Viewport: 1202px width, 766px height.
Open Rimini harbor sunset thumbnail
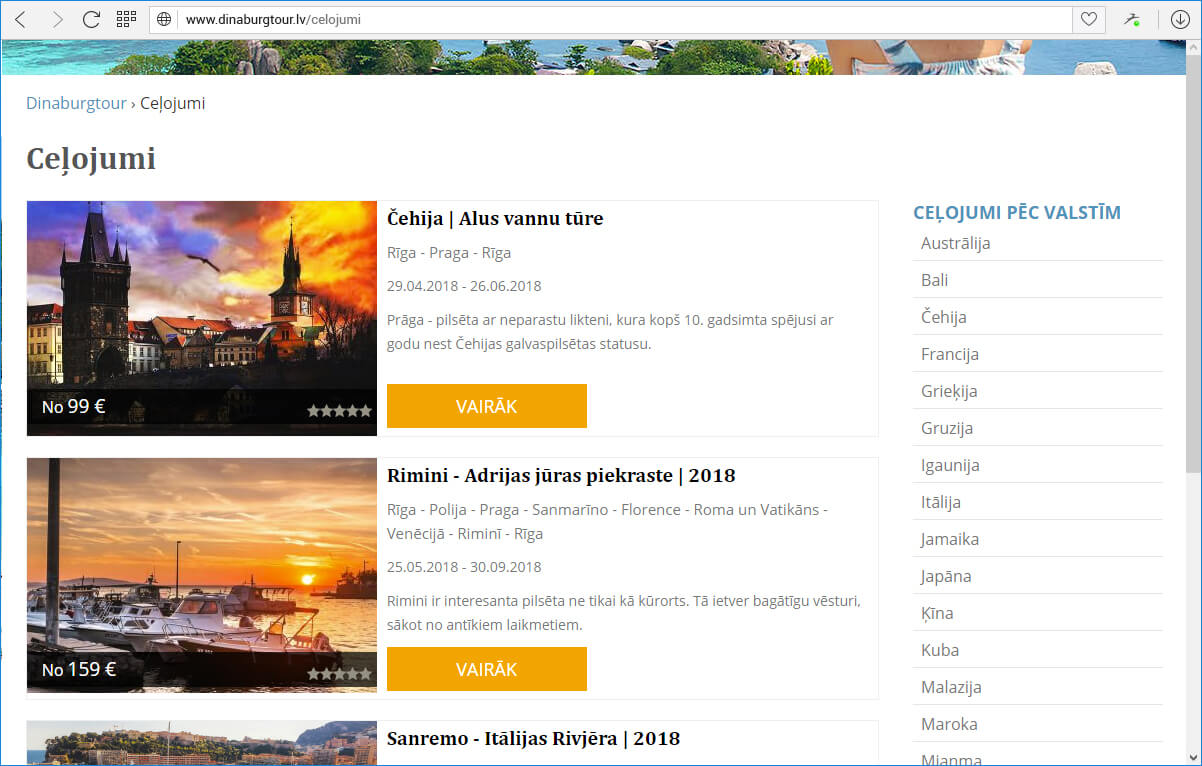(x=201, y=560)
